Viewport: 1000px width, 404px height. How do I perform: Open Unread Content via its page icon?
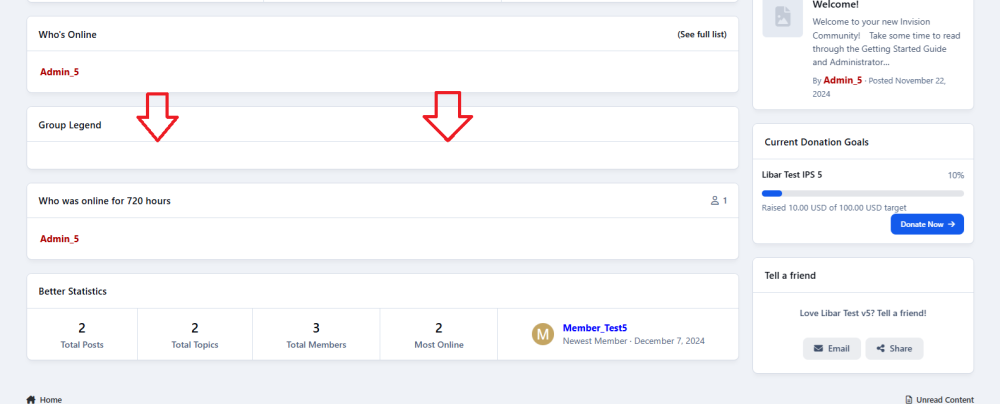pos(908,399)
